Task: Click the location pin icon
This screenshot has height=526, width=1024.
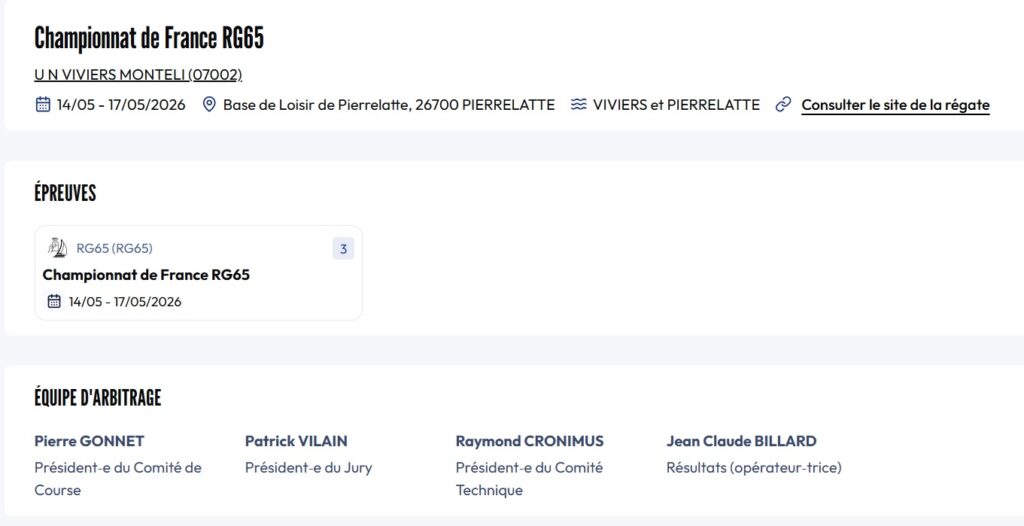Action: 209,105
